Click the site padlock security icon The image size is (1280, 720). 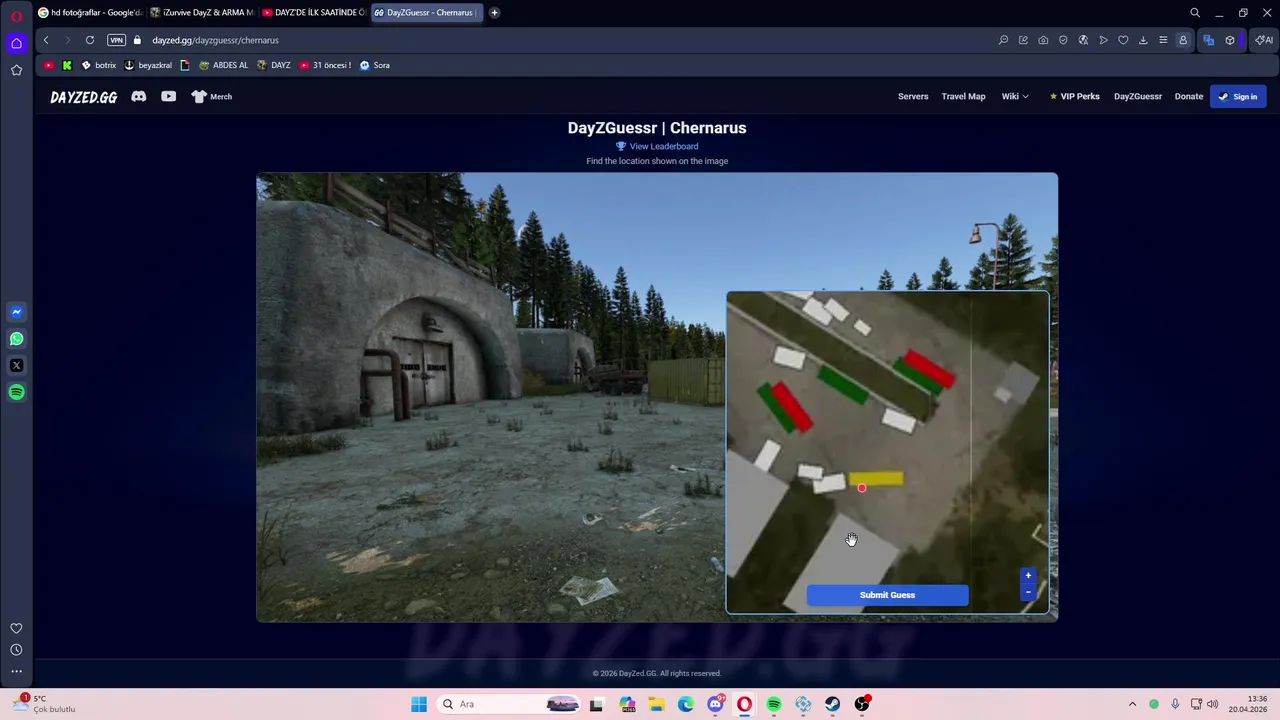pos(137,40)
